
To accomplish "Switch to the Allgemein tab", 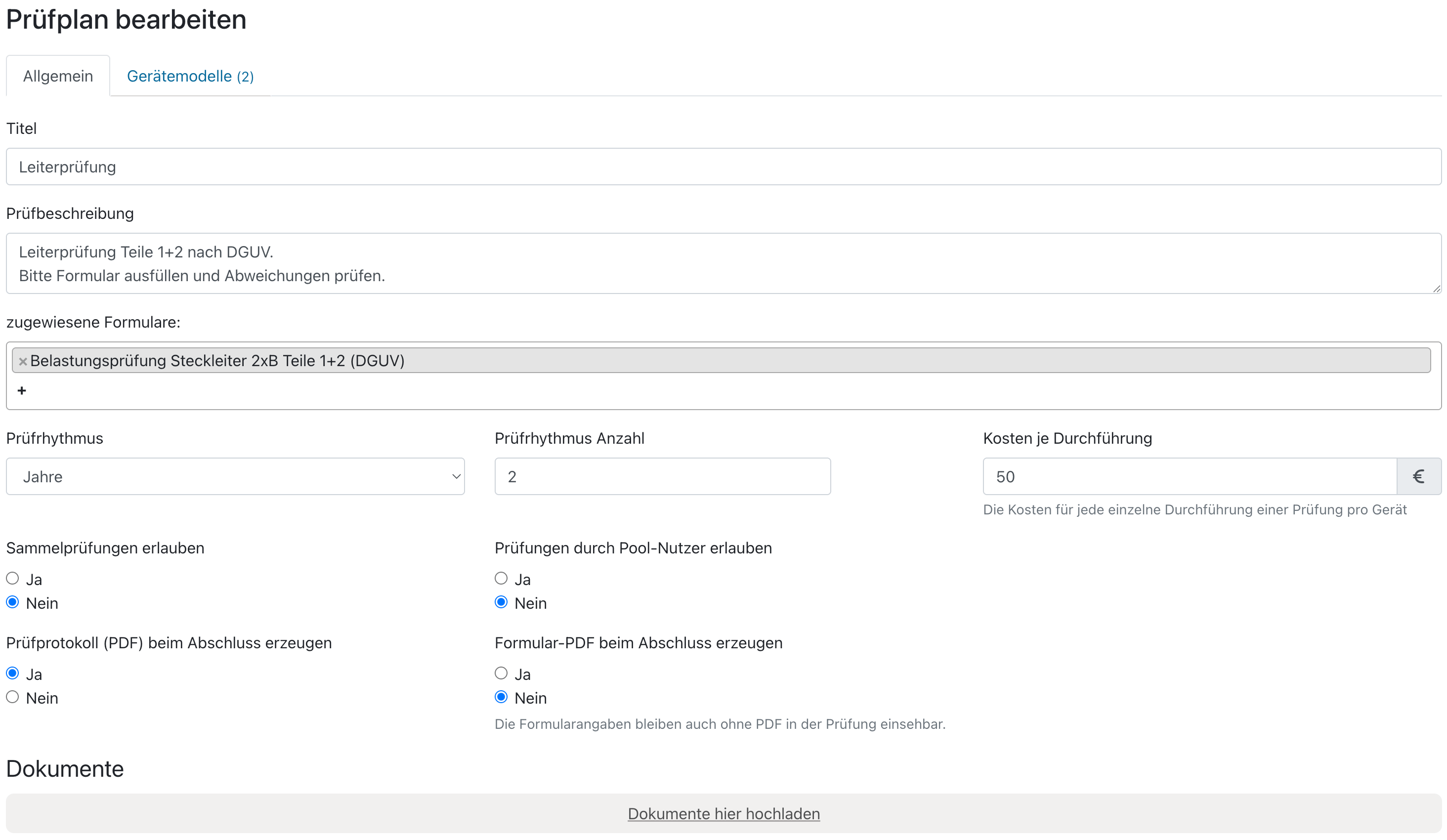I will coord(58,76).
